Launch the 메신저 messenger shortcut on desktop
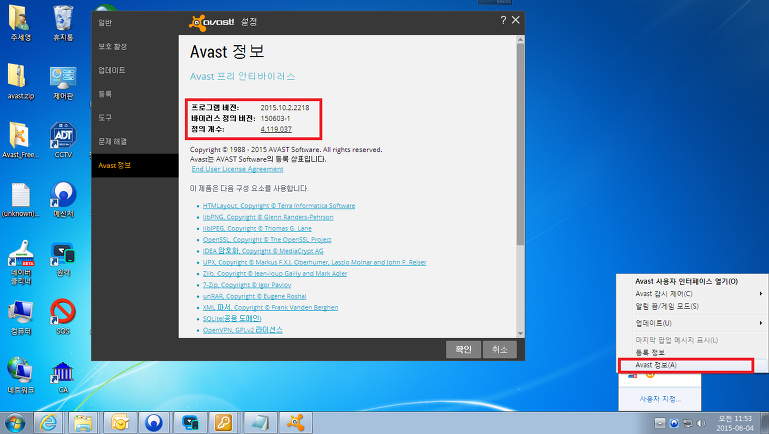Screen dimensions: 769x434 click(63, 200)
